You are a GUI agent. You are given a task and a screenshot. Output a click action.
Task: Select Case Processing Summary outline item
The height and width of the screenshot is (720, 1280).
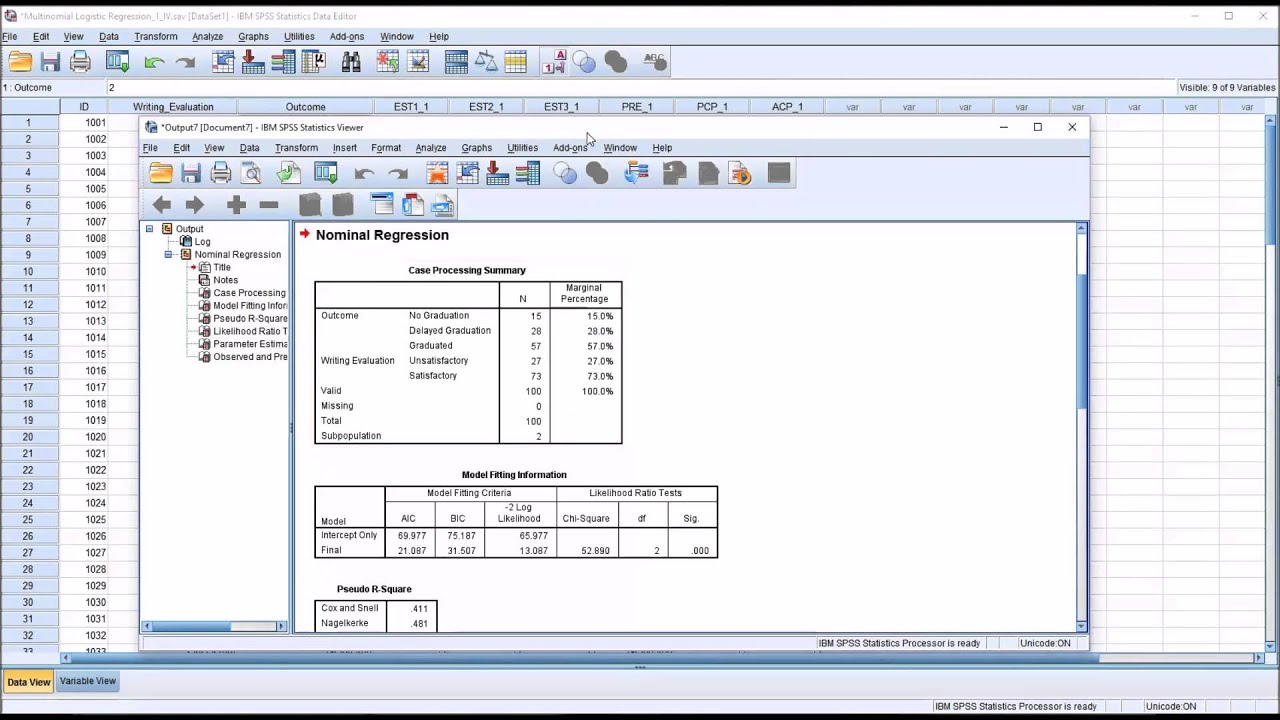[249, 293]
